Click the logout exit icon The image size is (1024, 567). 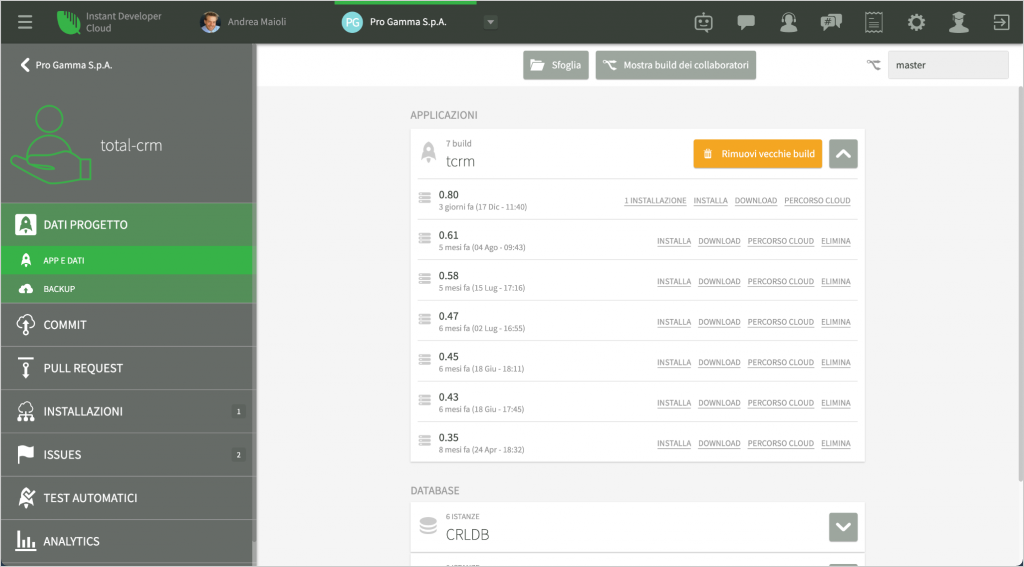point(1001,22)
